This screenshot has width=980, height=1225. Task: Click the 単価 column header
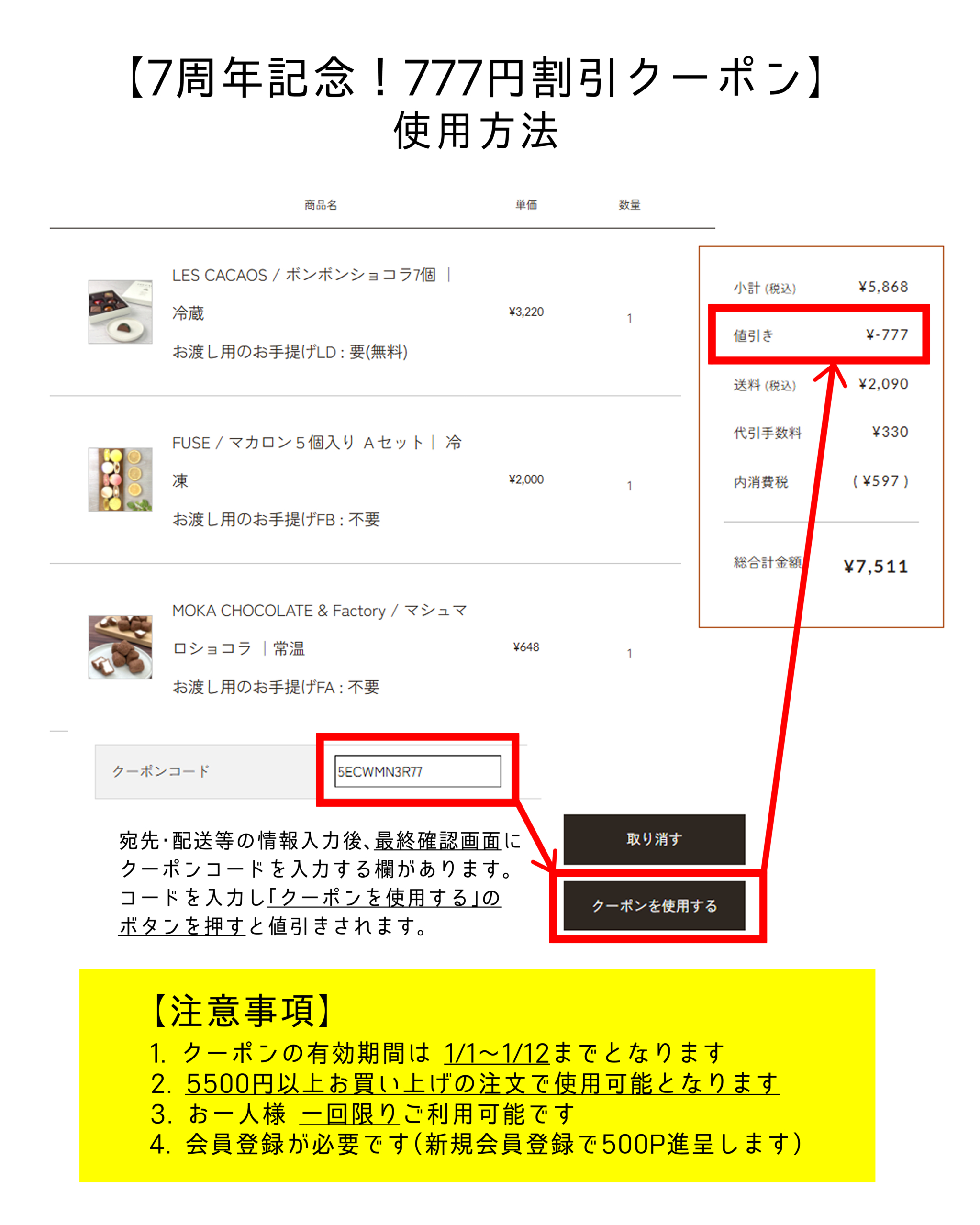click(x=526, y=204)
